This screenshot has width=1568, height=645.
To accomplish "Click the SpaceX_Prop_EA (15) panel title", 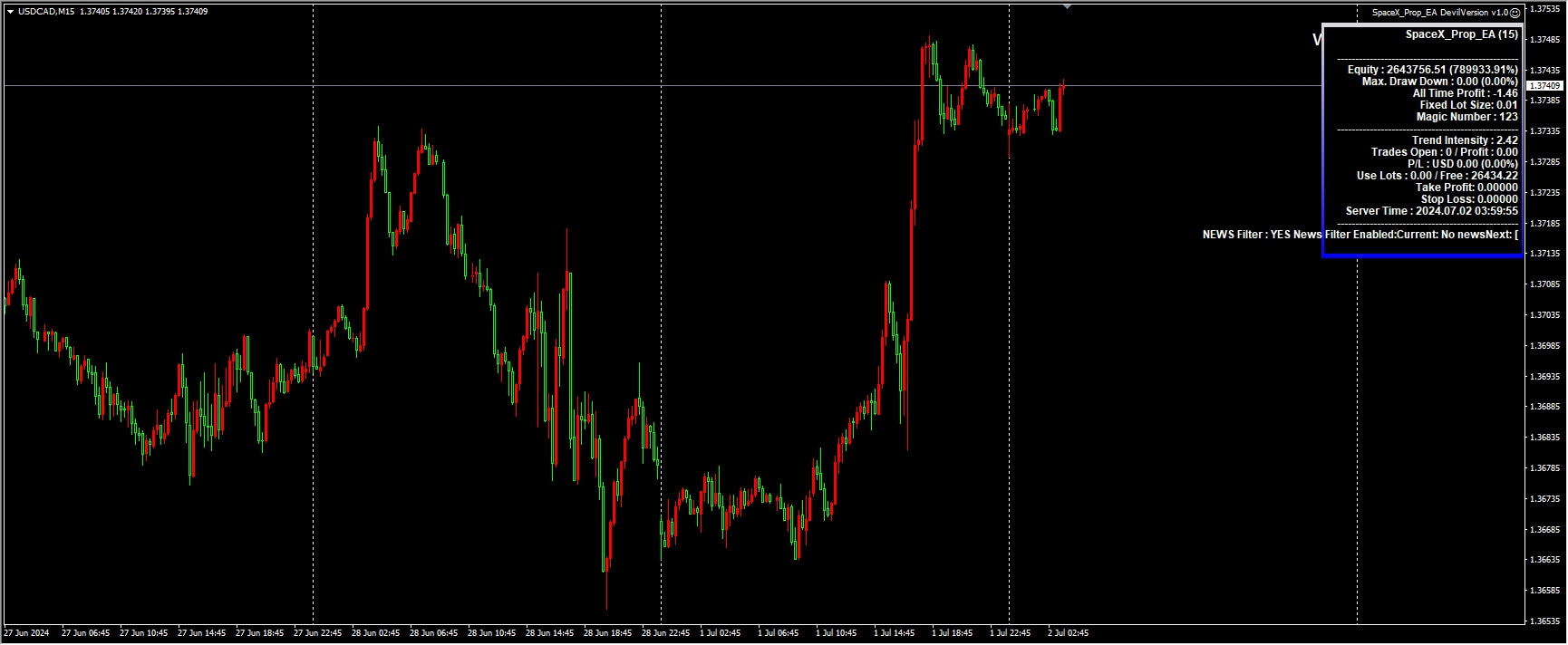I will (1461, 34).
